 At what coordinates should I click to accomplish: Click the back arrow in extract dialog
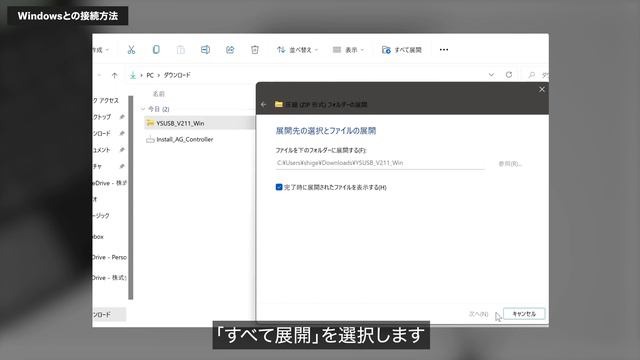click(263, 104)
